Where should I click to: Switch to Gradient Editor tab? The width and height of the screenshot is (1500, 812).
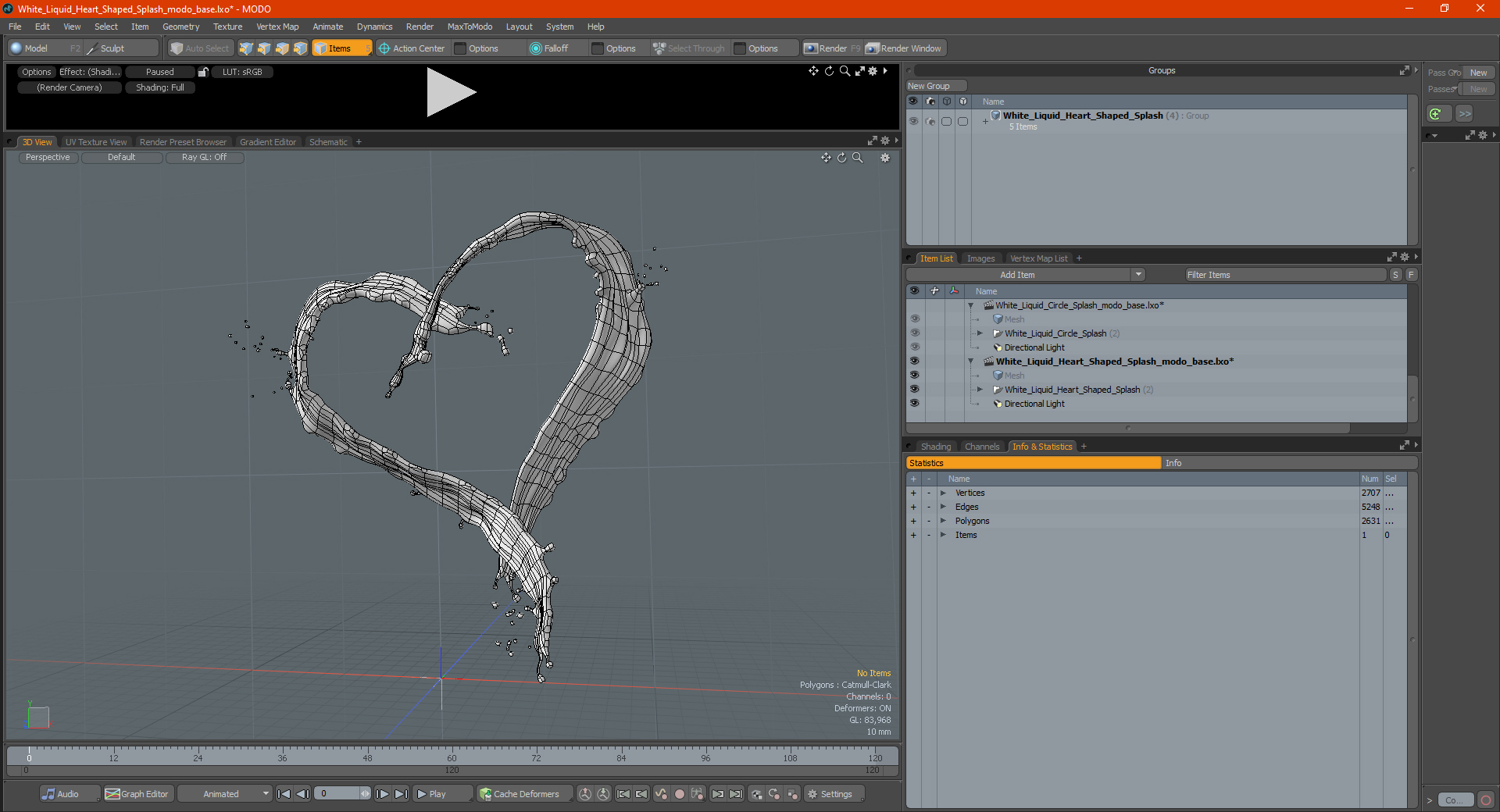pos(268,142)
